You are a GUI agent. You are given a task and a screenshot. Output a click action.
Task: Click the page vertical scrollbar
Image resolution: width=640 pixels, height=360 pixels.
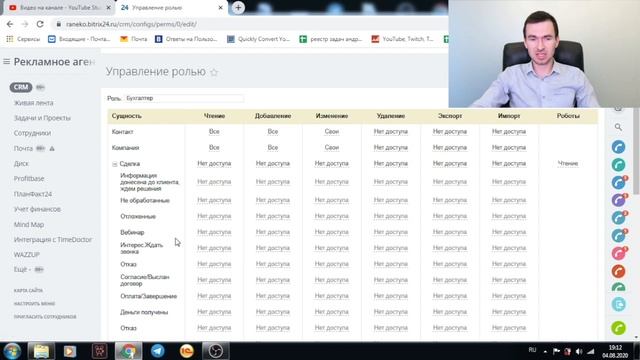pyautogui.click(x=636, y=151)
